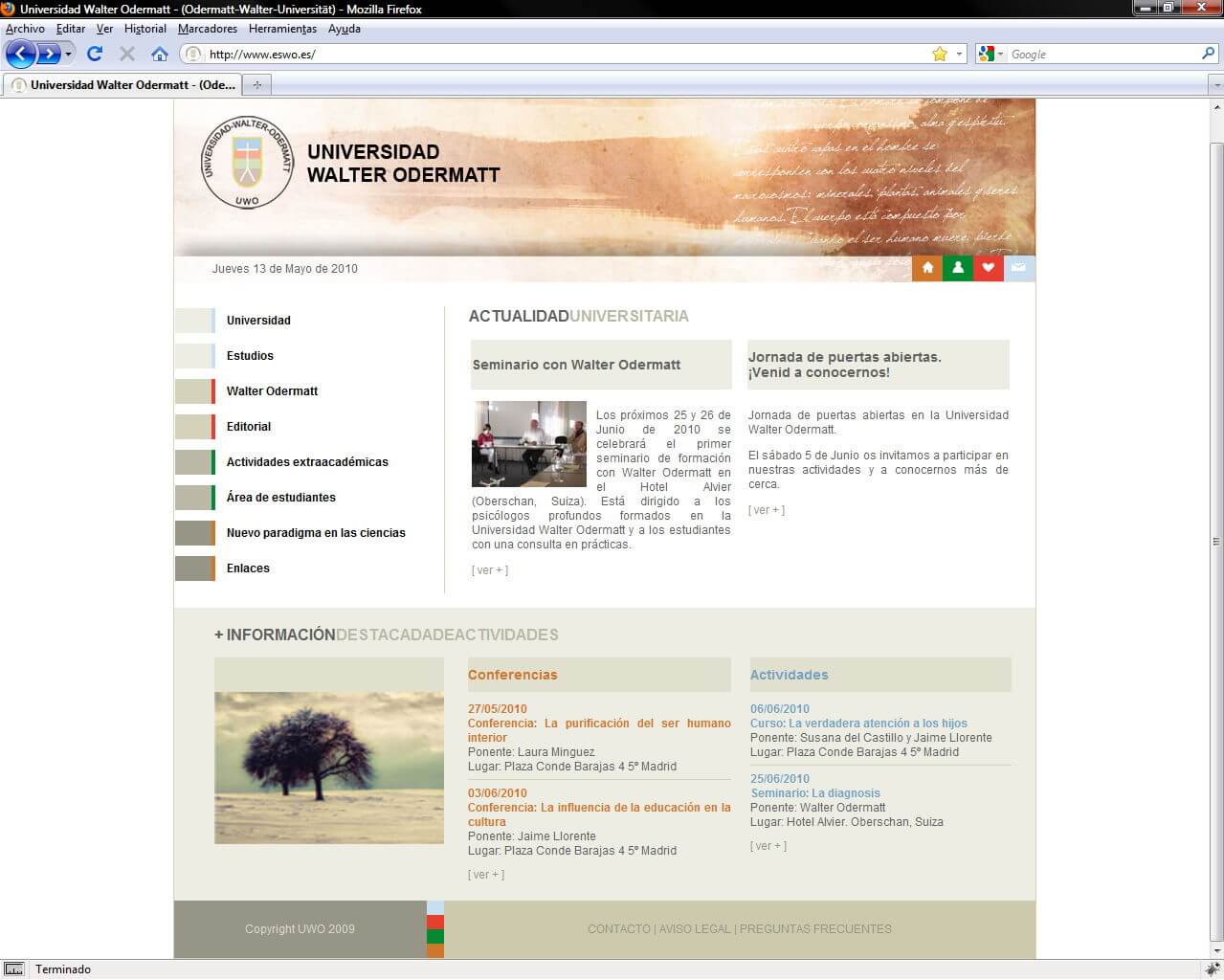Bookmark page using star icon in address bar
This screenshot has height=980, width=1224.
coord(940,54)
